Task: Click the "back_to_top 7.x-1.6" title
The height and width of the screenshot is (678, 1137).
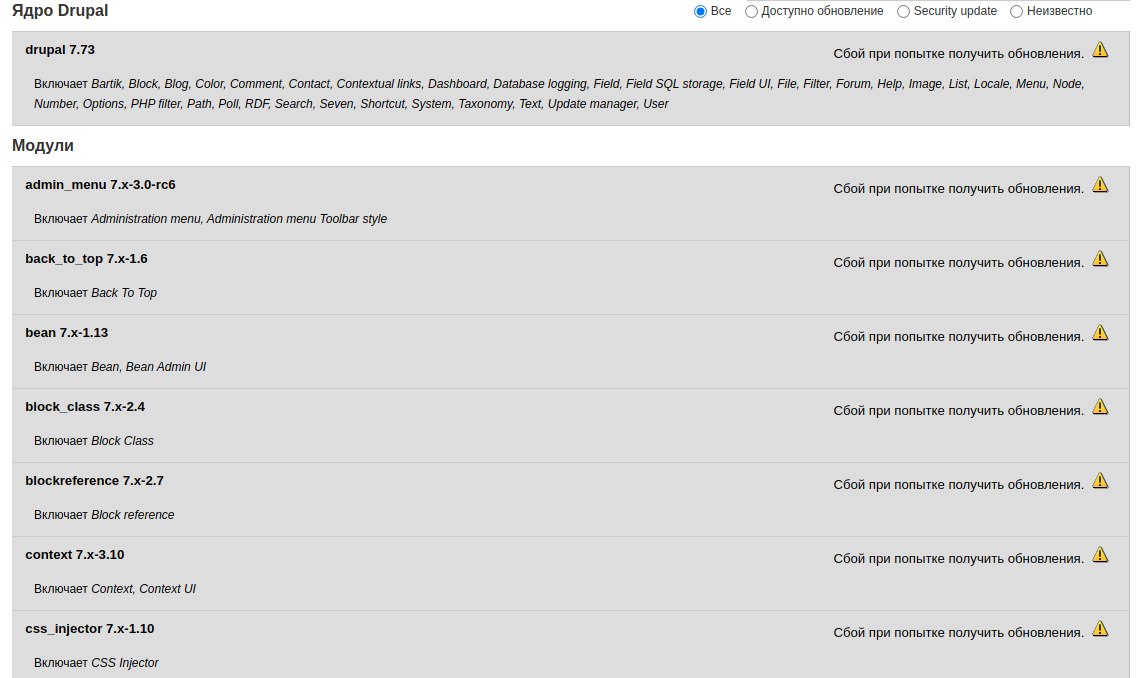Action: point(86,259)
